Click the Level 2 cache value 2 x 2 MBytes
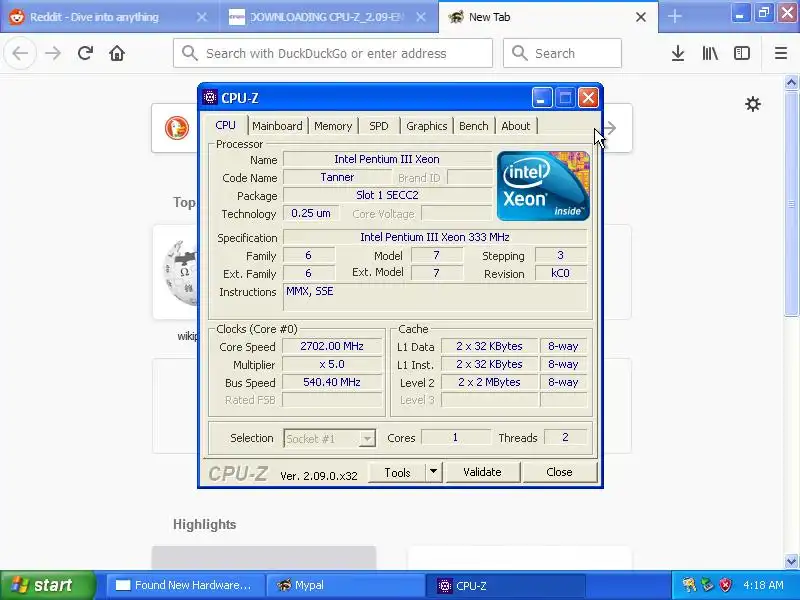Screen dimensions: 800x600 (489, 382)
